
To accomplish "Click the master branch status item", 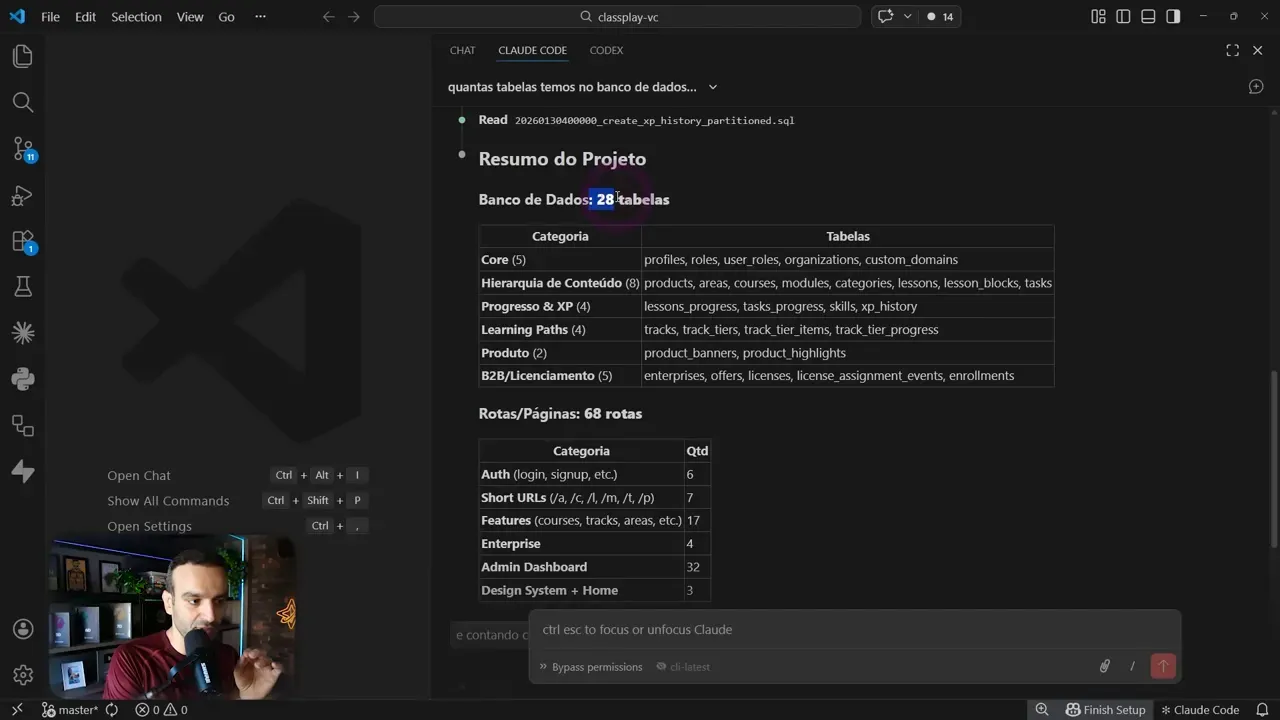I will pos(70,710).
